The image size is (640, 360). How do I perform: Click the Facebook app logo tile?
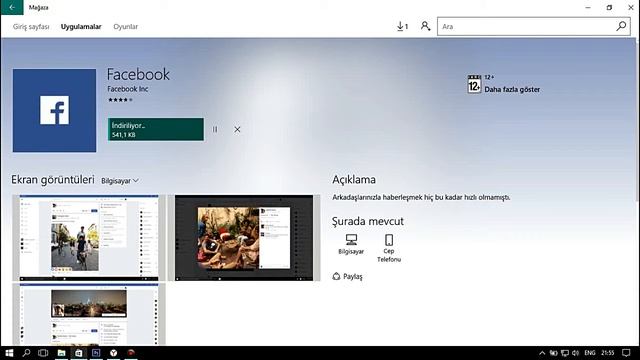[x=54, y=111]
